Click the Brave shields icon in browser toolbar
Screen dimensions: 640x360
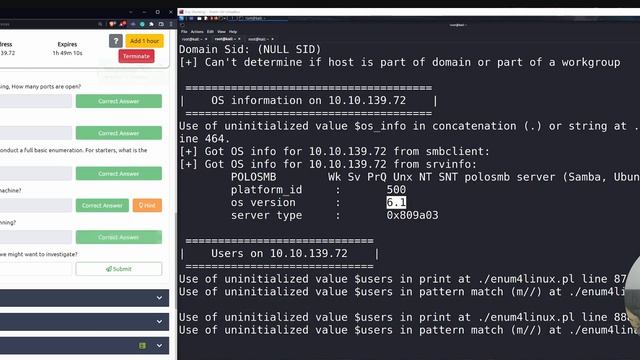[x=112, y=24]
